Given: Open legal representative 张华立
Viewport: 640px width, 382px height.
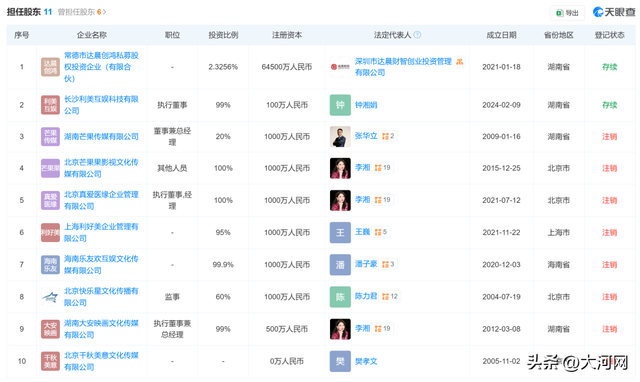Looking at the screenshot, I should tap(366, 136).
